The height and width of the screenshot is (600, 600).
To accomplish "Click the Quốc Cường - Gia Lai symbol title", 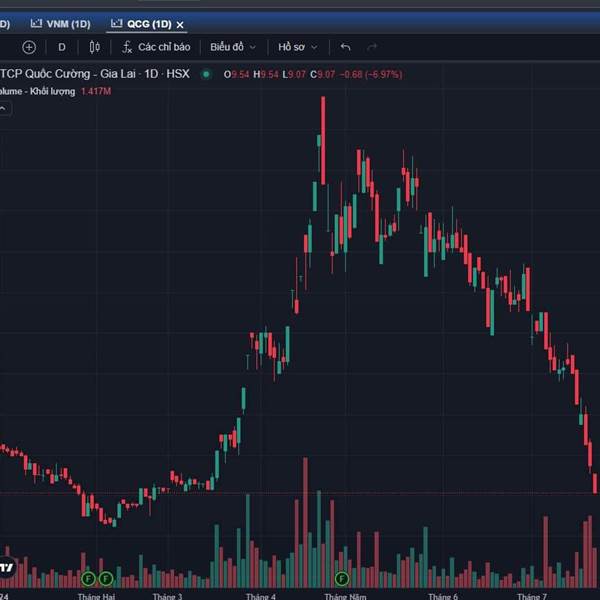I will coord(95,74).
